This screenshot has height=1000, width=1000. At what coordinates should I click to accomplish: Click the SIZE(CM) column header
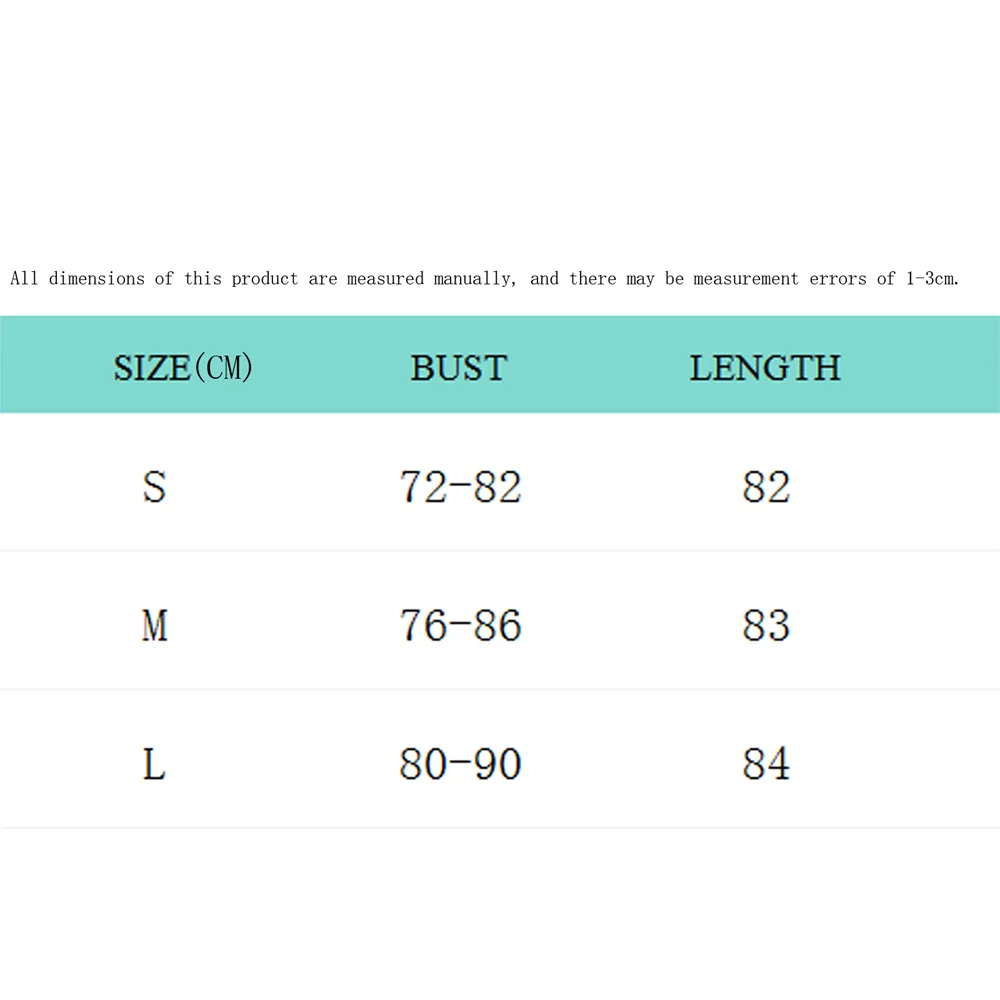(183, 368)
